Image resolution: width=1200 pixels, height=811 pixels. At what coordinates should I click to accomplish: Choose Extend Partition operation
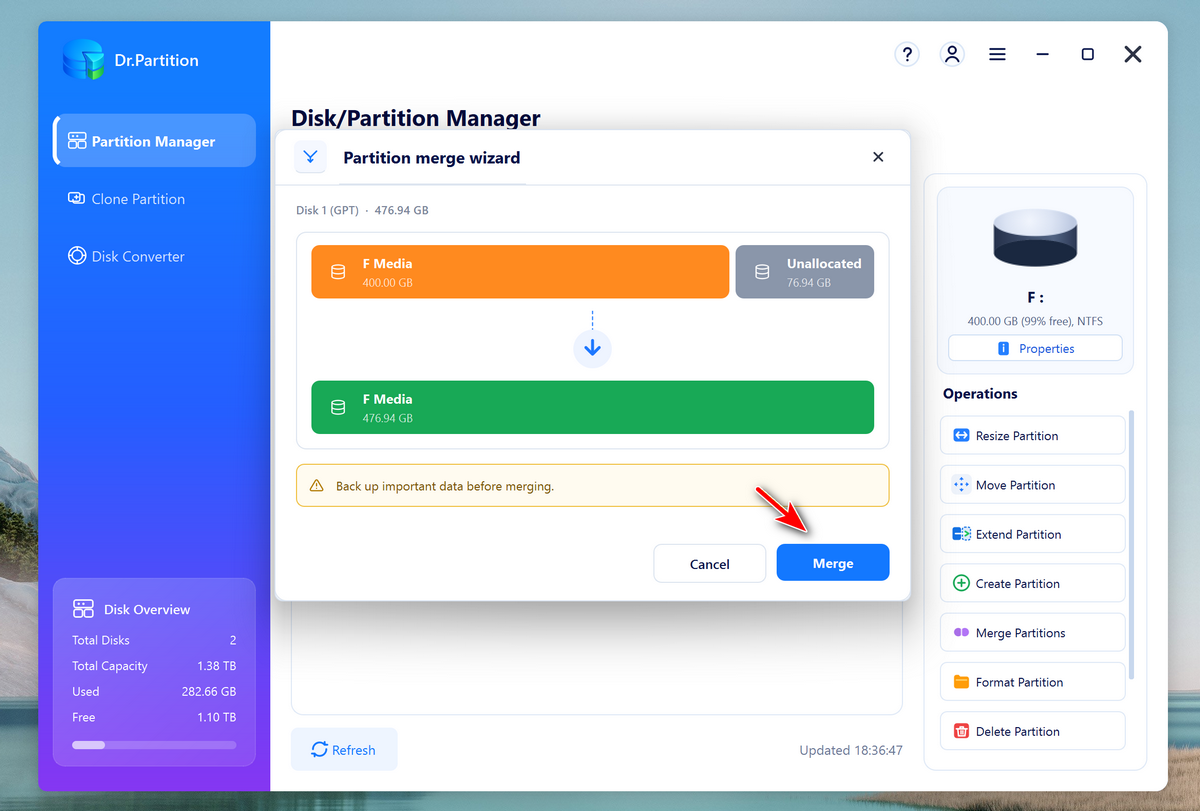pos(1033,534)
